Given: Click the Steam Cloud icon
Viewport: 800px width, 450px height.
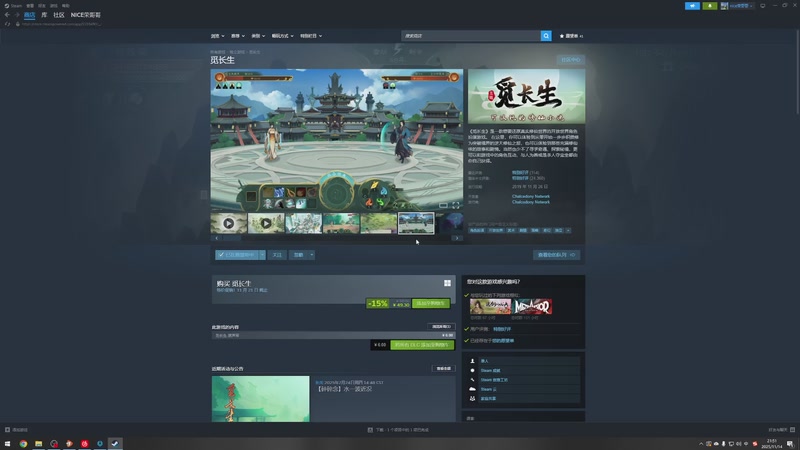Looking at the screenshot, I should [472, 389].
